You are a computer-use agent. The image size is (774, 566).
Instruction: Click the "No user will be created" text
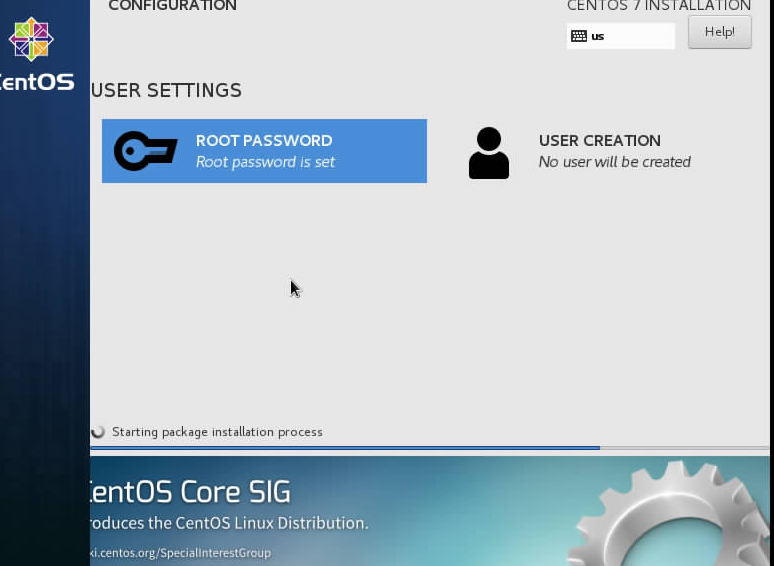tap(615, 162)
